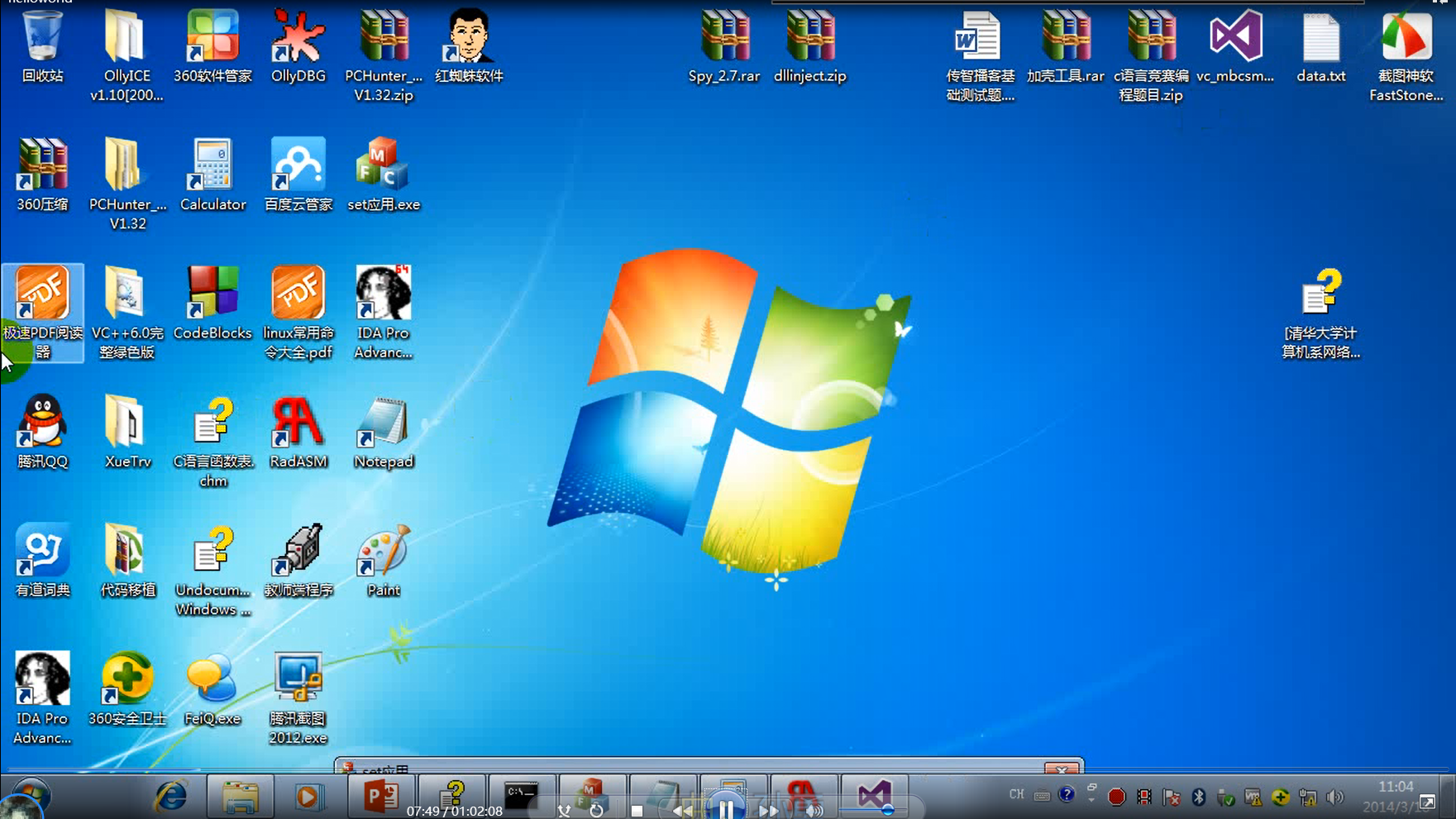
Task: Launch the 极速PDF阅读器 shortcut
Action: tap(42, 313)
